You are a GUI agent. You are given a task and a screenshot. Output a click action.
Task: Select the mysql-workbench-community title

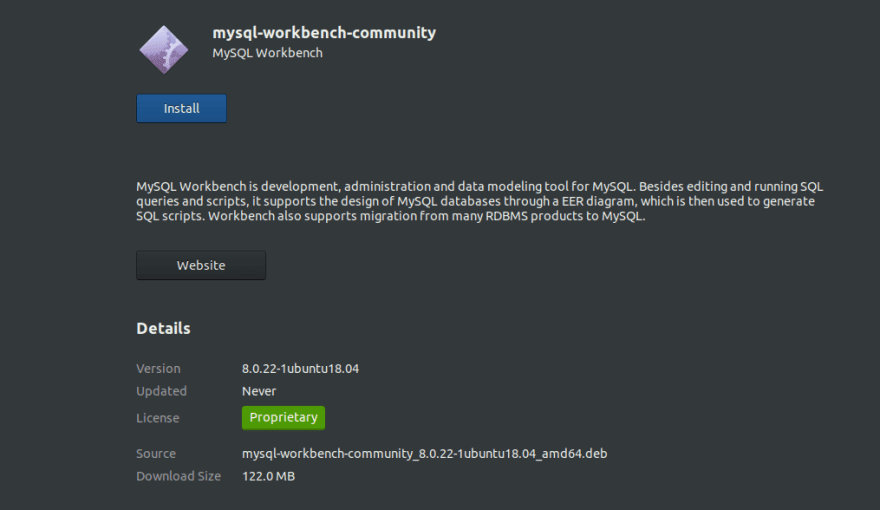(324, 33)
